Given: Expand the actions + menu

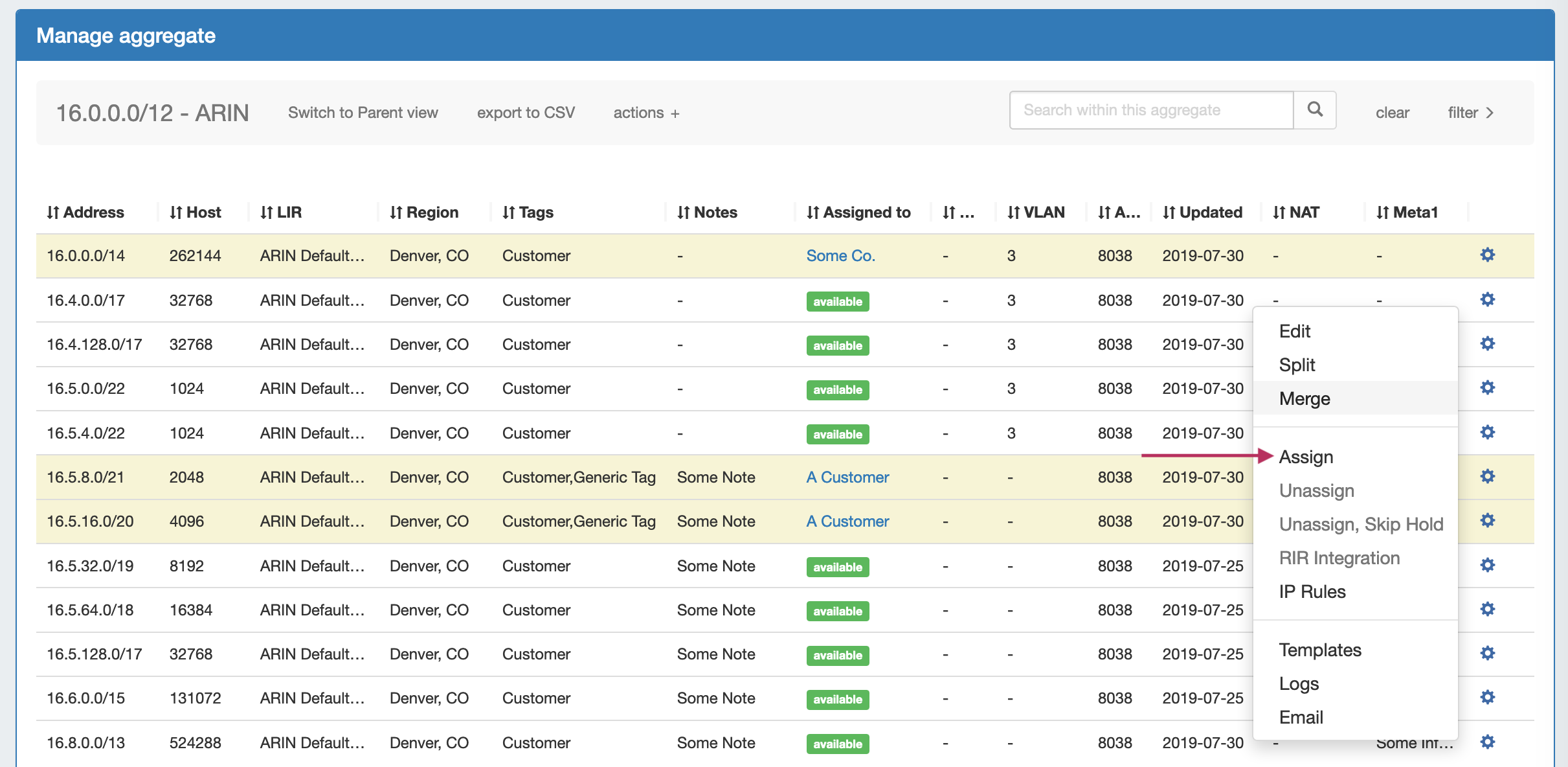Looking at the screenshot, I should tap(646, 113).
